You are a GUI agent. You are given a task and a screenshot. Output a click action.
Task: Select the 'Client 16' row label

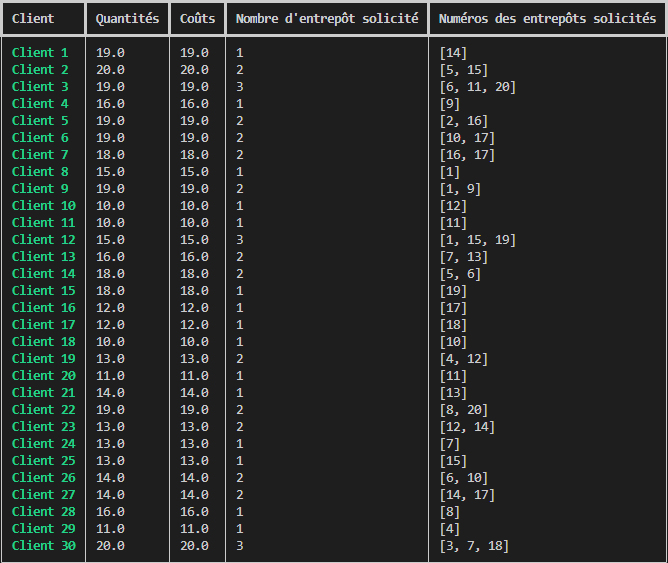pyautogui.click(x=43, y=307)
